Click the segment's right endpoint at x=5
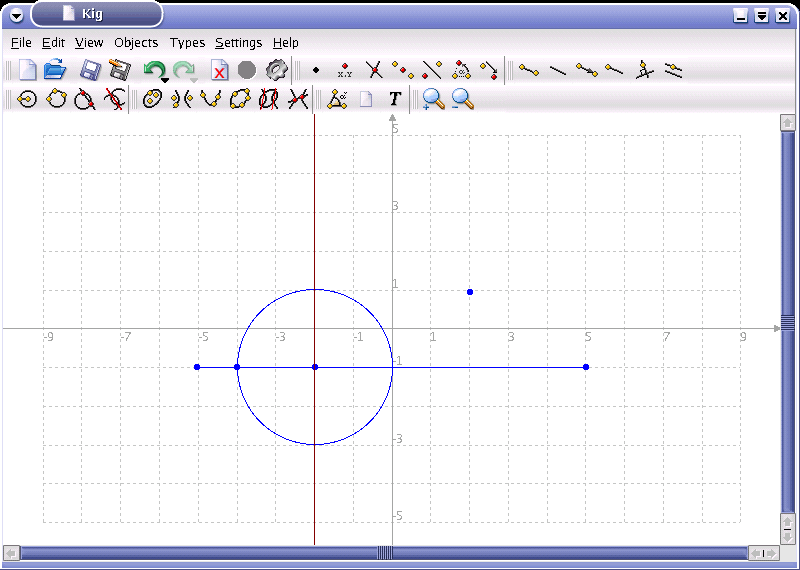 click(x=586, y=367)
